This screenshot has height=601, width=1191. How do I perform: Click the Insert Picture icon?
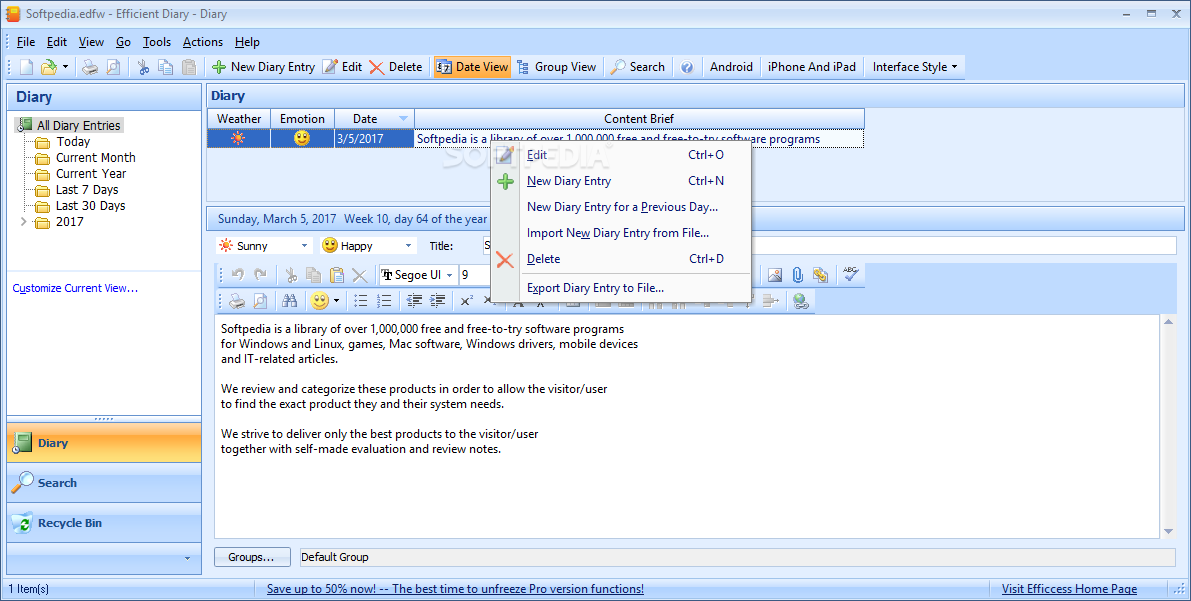pyautogui.click(x=775, y=275)
